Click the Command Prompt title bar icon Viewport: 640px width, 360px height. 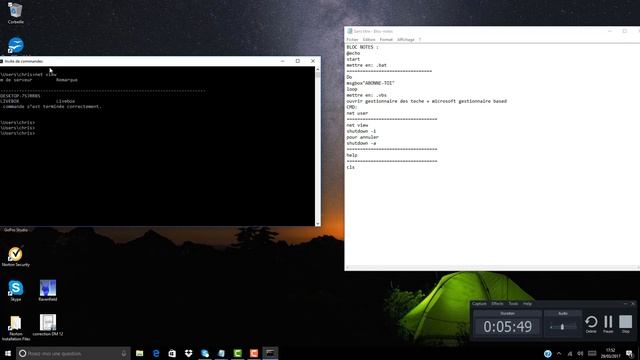[2, 61]
